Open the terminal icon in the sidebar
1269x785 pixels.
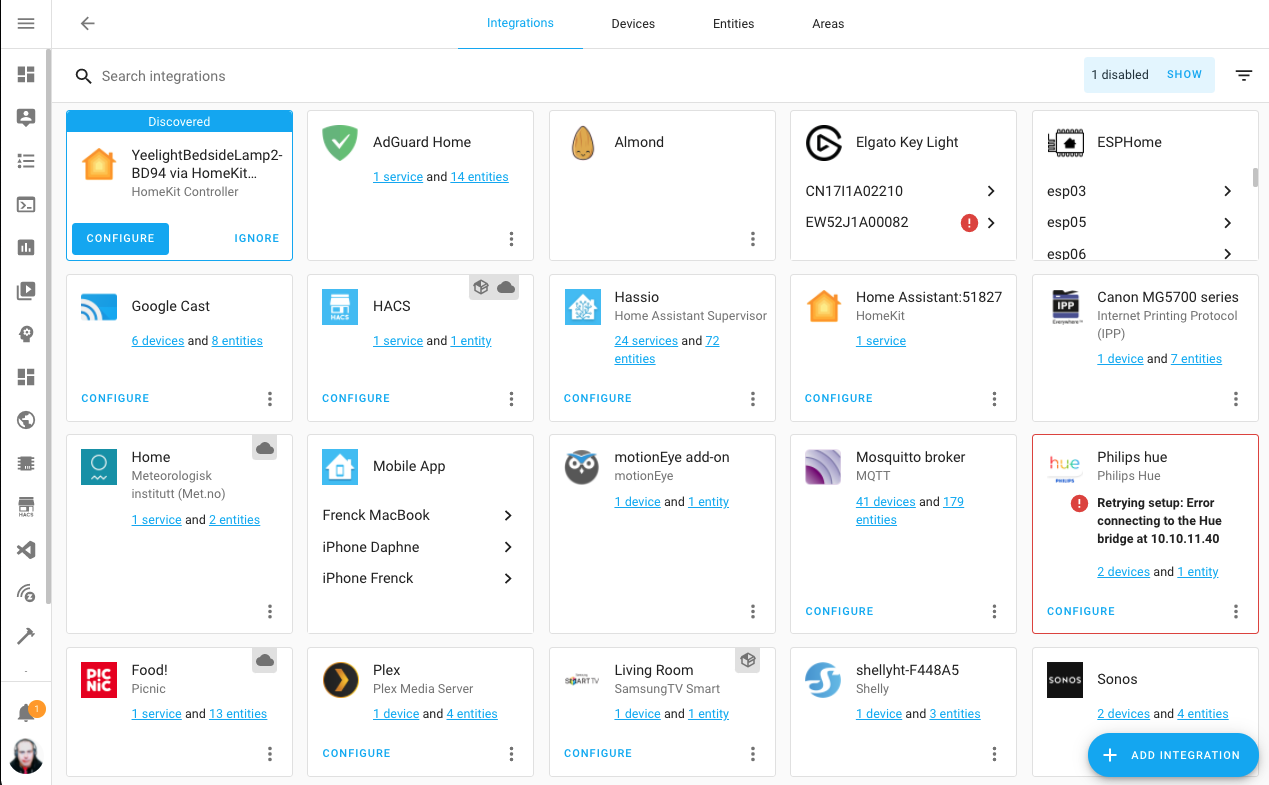pyautogui.click(x=26, y=204)
